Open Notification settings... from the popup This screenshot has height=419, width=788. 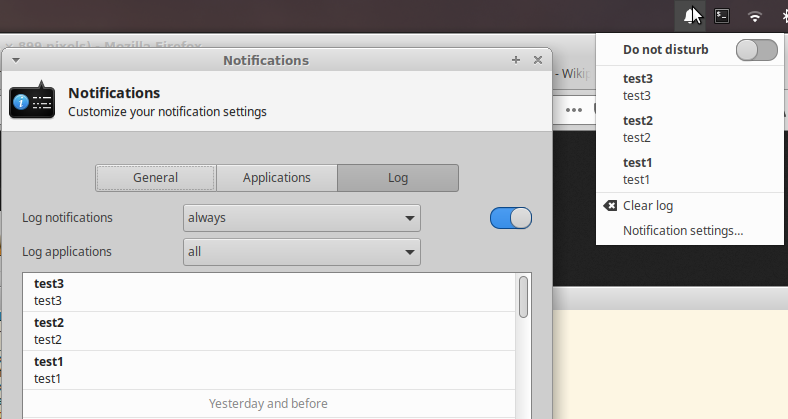coord(683,231)
